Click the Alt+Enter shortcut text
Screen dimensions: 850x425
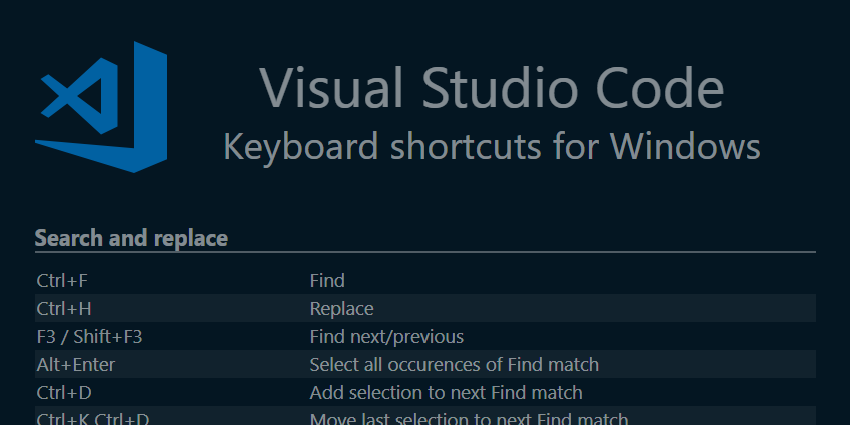pyautogui.click(x=76, y=365)
